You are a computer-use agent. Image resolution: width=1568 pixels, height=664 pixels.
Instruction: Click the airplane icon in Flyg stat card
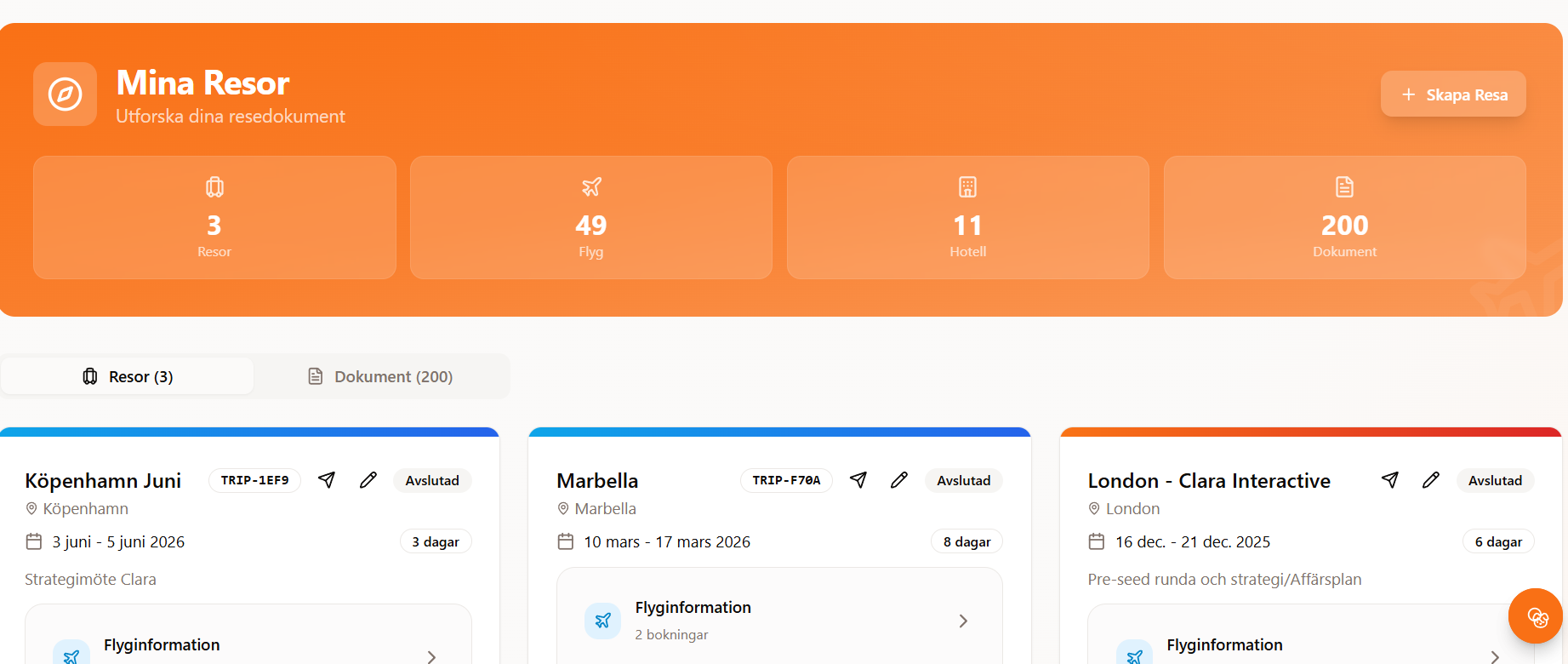(x=591, y=186)
